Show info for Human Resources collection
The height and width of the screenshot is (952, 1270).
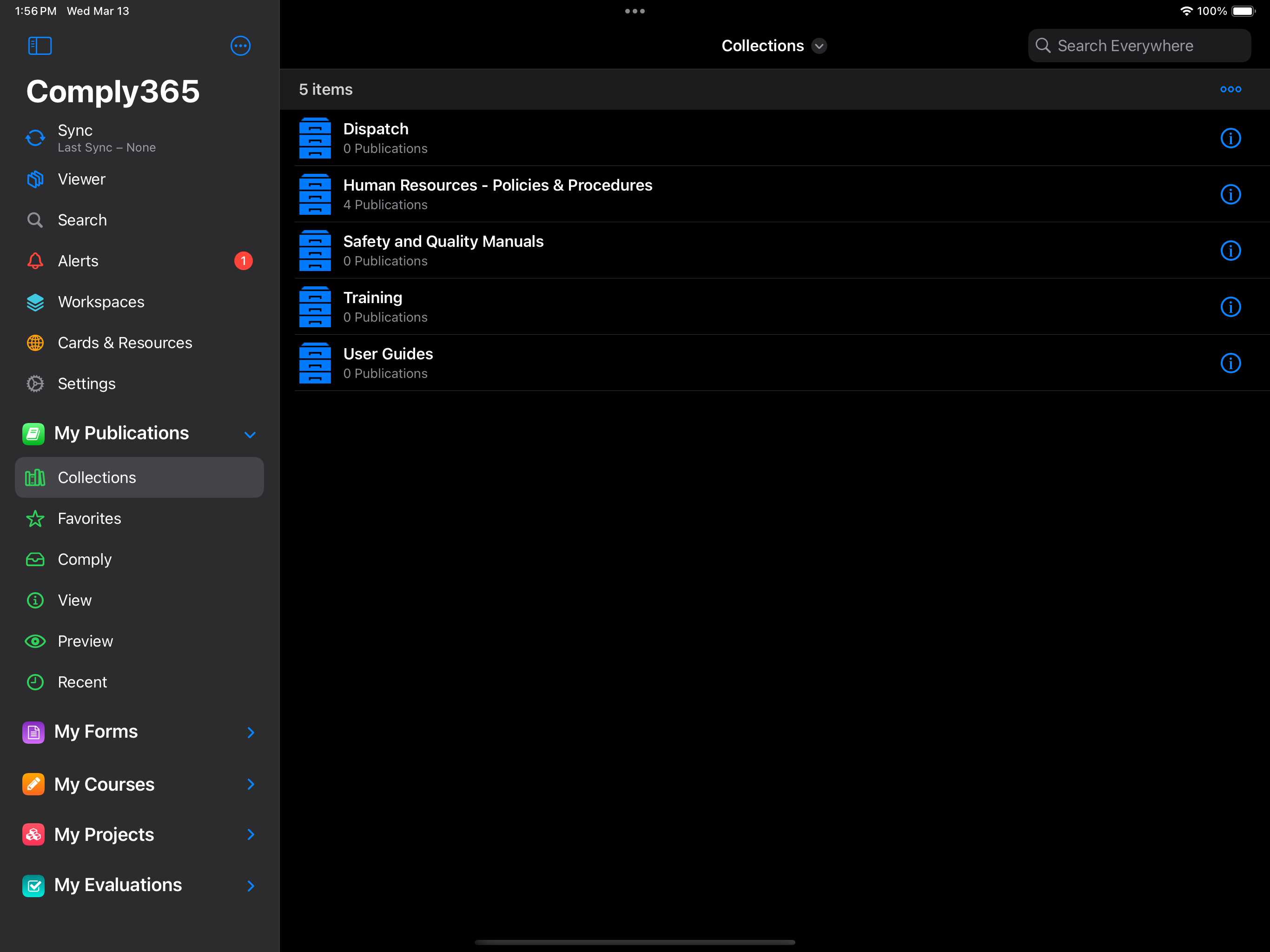pos(1230,194)
